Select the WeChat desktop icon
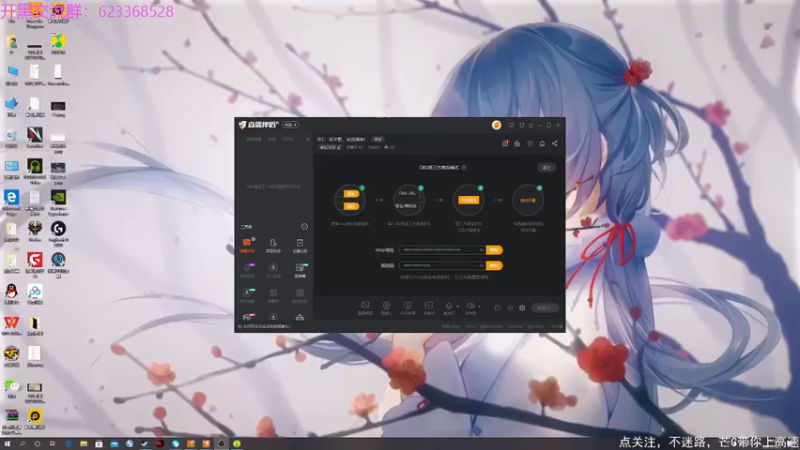 (12, 389)
